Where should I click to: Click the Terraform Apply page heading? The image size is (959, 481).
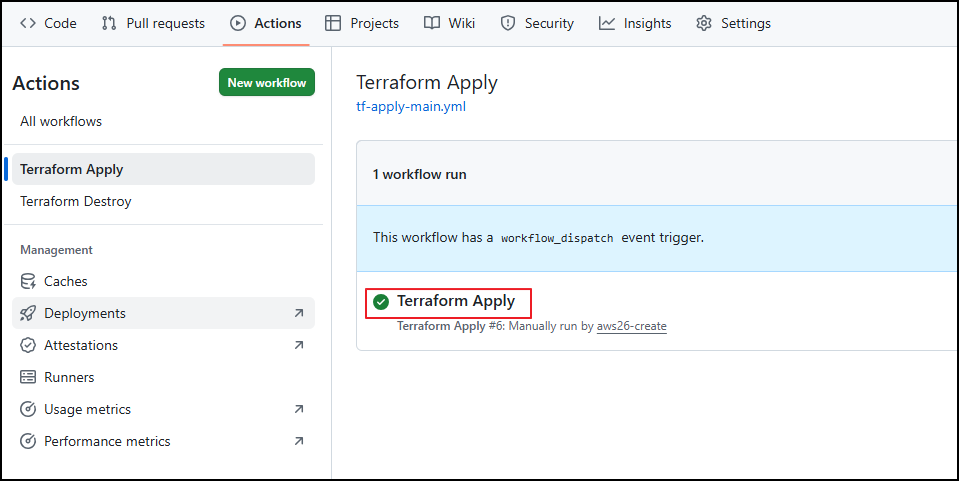pos(427,82)
